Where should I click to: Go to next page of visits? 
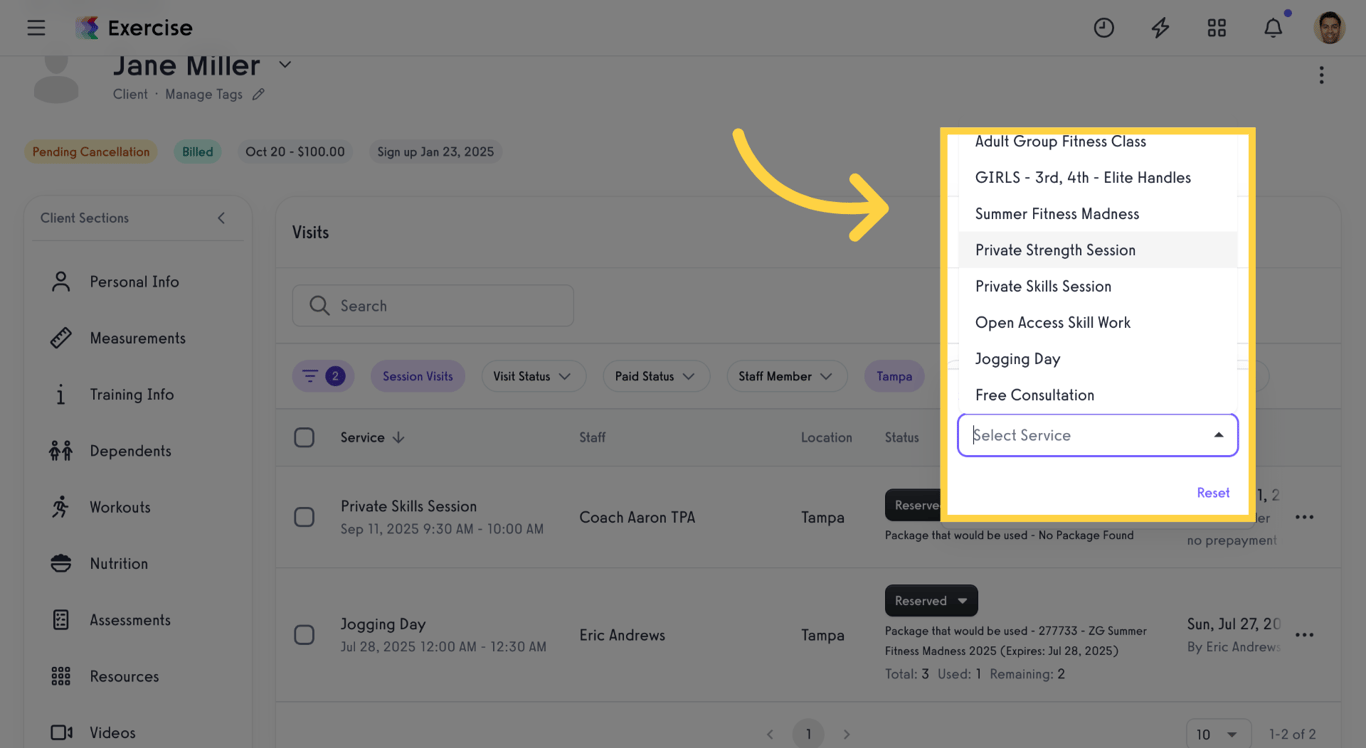pos(846,734)
